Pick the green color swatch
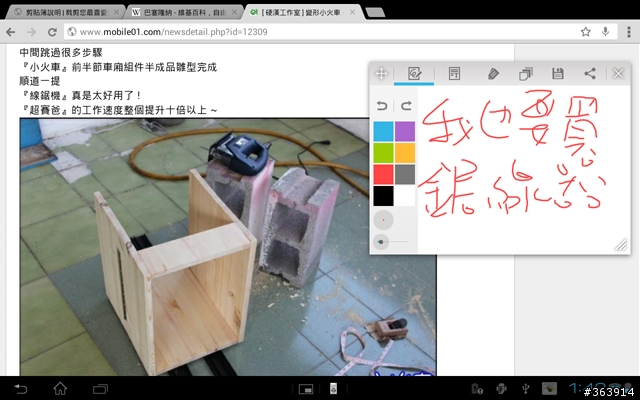Screen dimensions: 640x400 pos(384,153)
